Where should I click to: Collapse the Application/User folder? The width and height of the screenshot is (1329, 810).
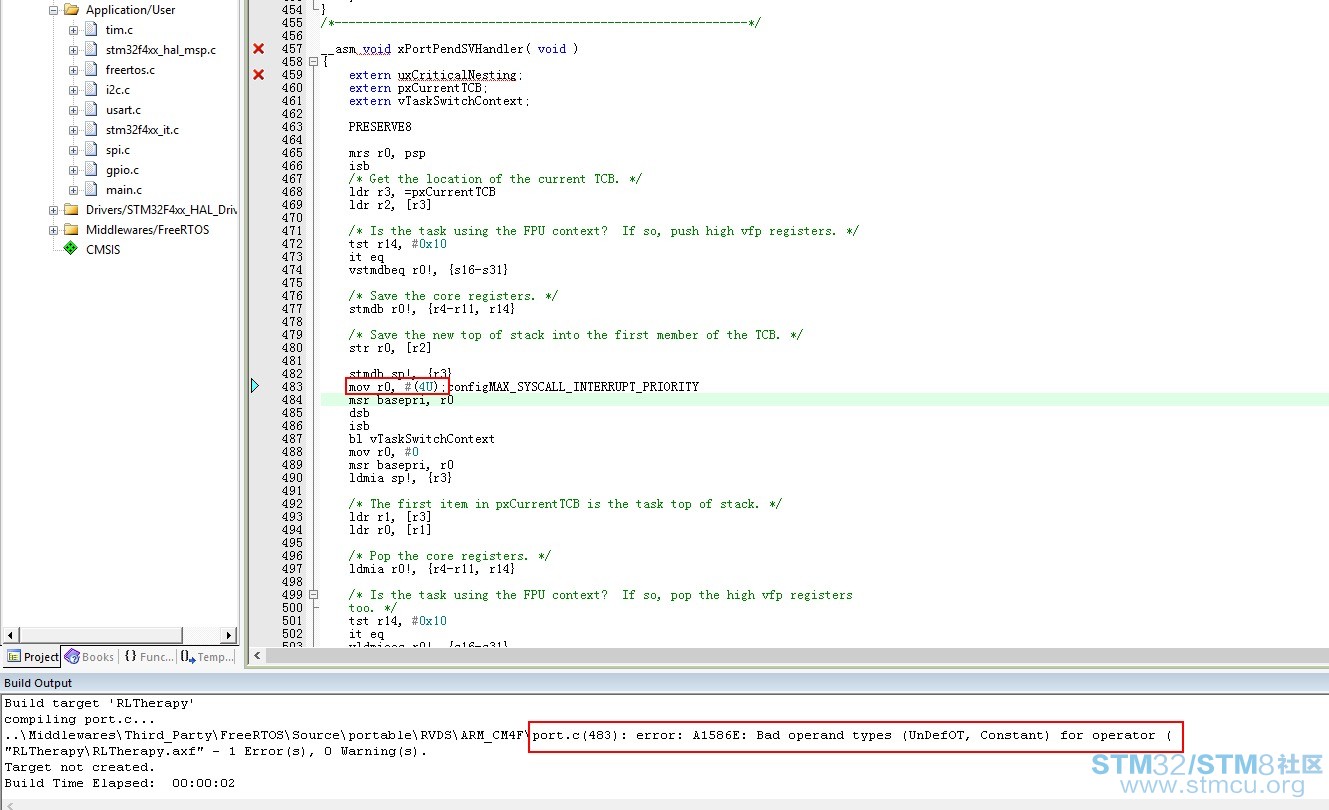(53, 10)
